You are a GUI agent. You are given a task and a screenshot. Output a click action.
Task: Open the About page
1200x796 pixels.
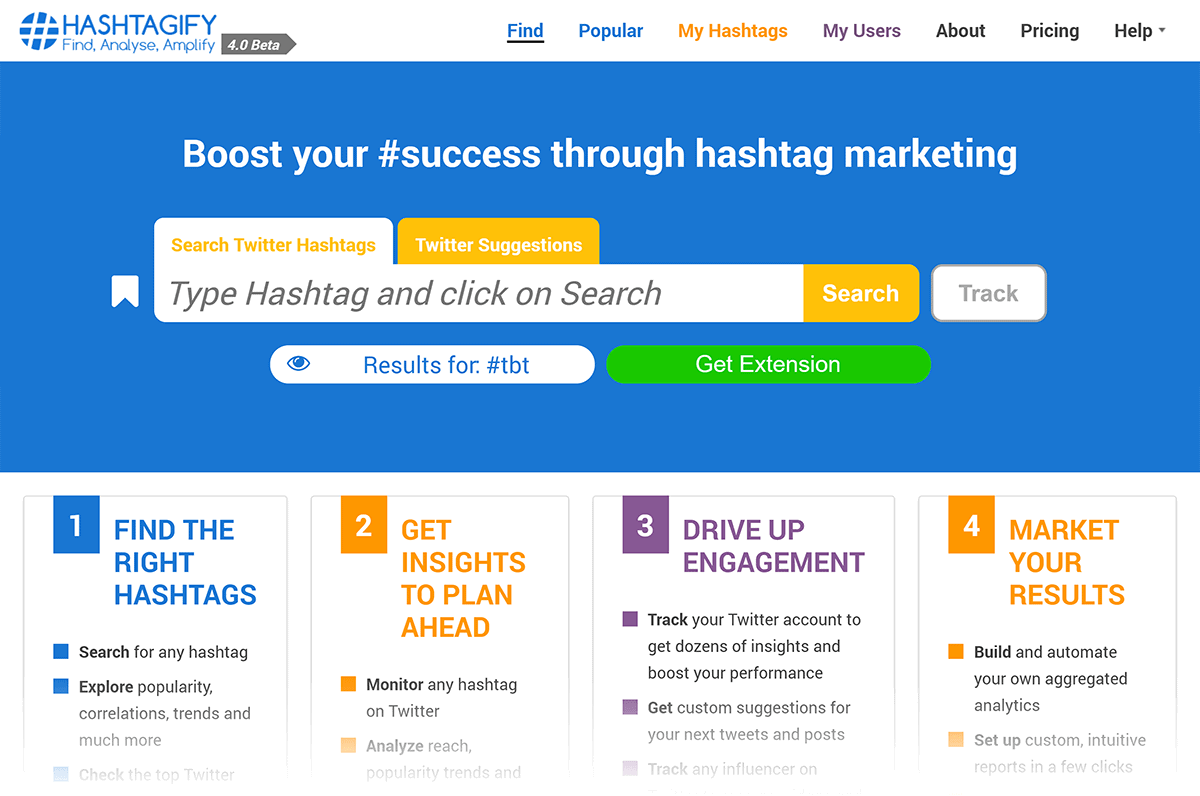(x=961, y=31)
